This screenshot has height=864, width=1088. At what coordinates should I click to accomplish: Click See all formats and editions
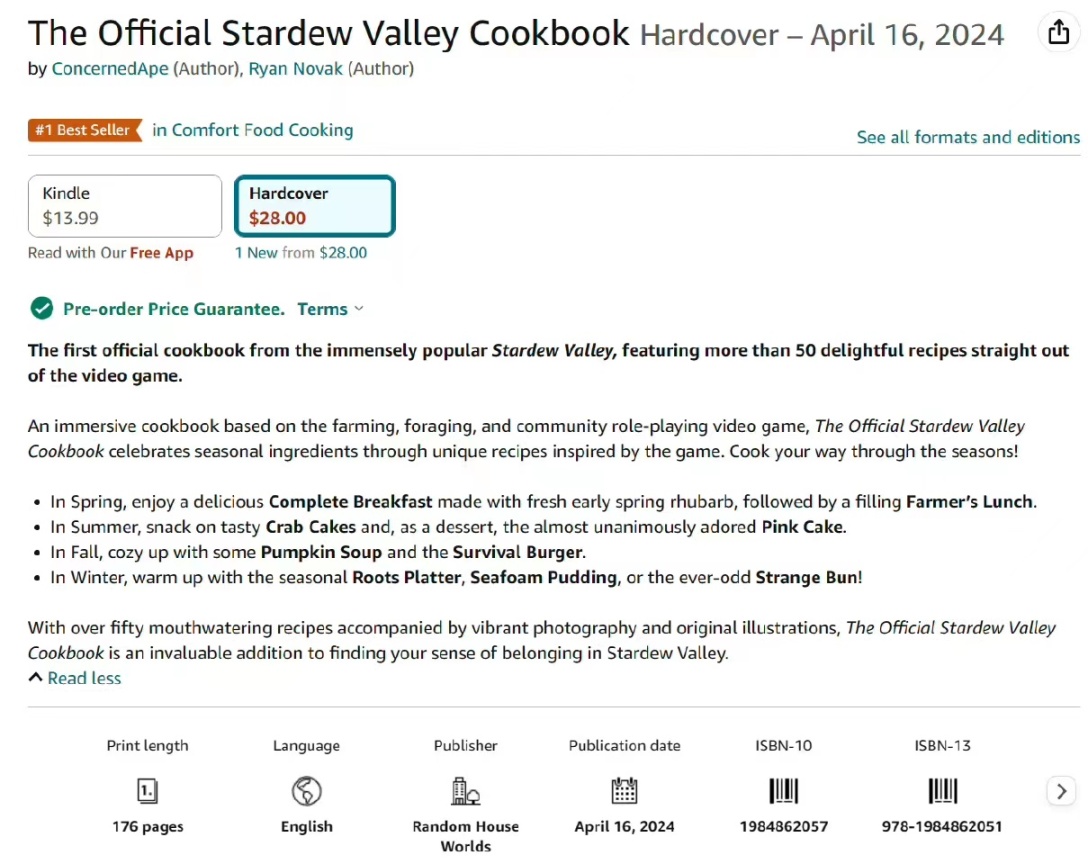point(968,137)
